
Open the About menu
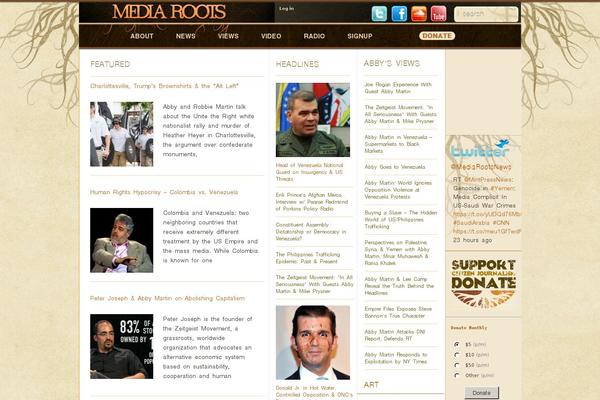142,36
